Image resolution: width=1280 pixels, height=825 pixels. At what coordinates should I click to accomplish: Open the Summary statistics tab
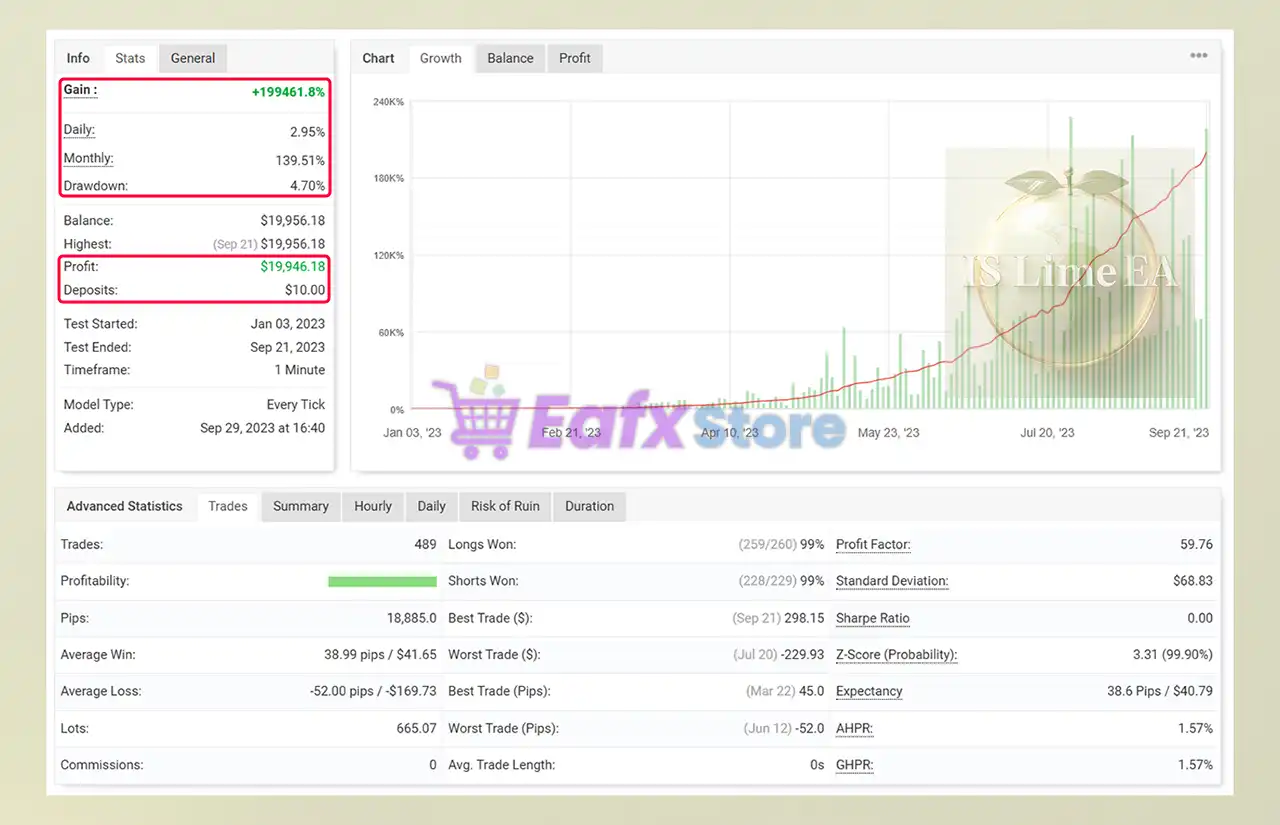click(301, 506)
